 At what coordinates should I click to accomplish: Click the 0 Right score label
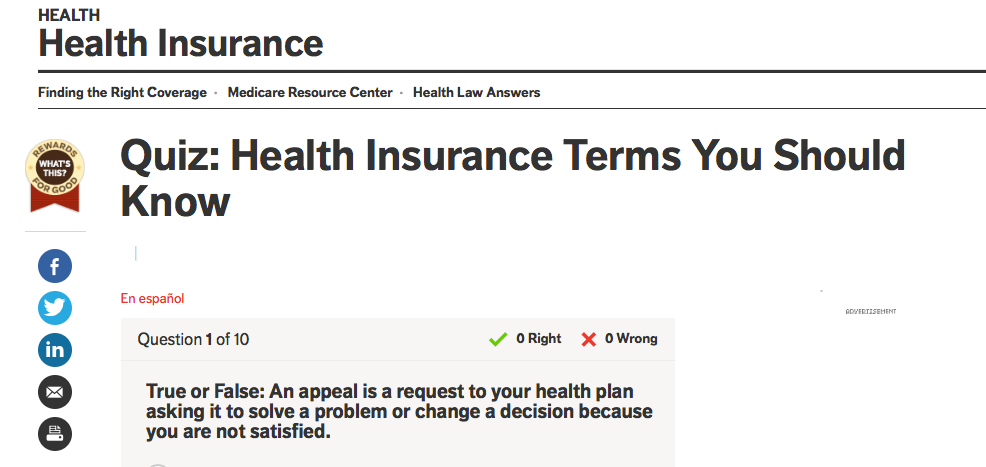tap(539, 339)
